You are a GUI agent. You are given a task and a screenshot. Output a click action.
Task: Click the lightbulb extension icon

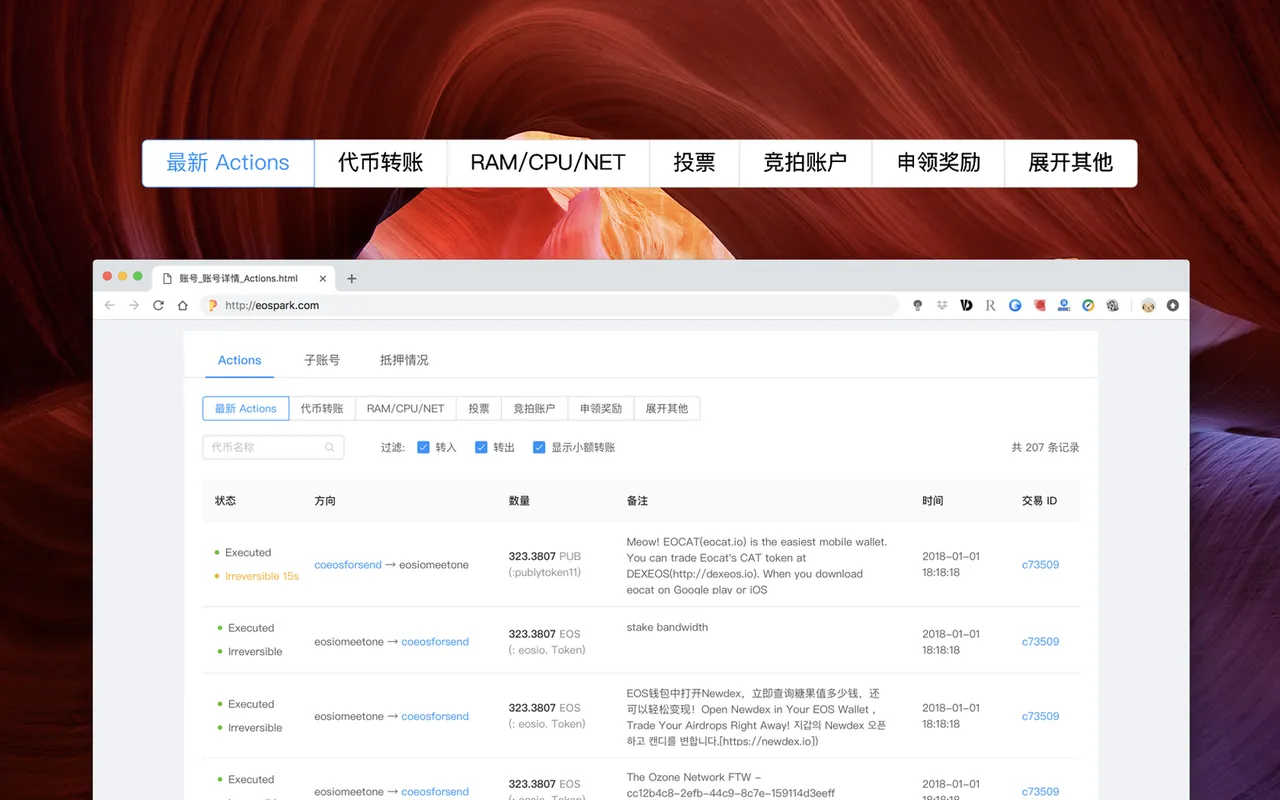pyautogui.click(x=918, y=305)
